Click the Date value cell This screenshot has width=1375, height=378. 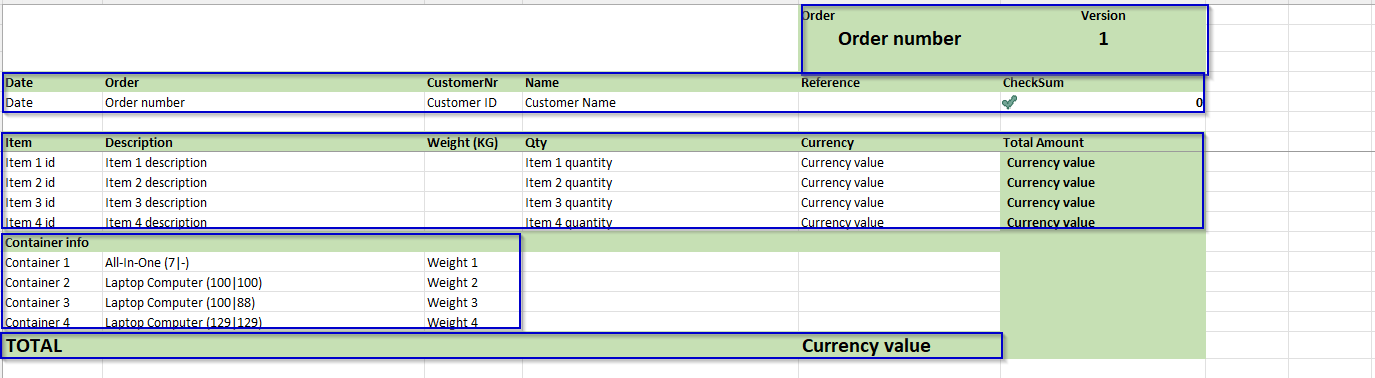tap(53, 102)
